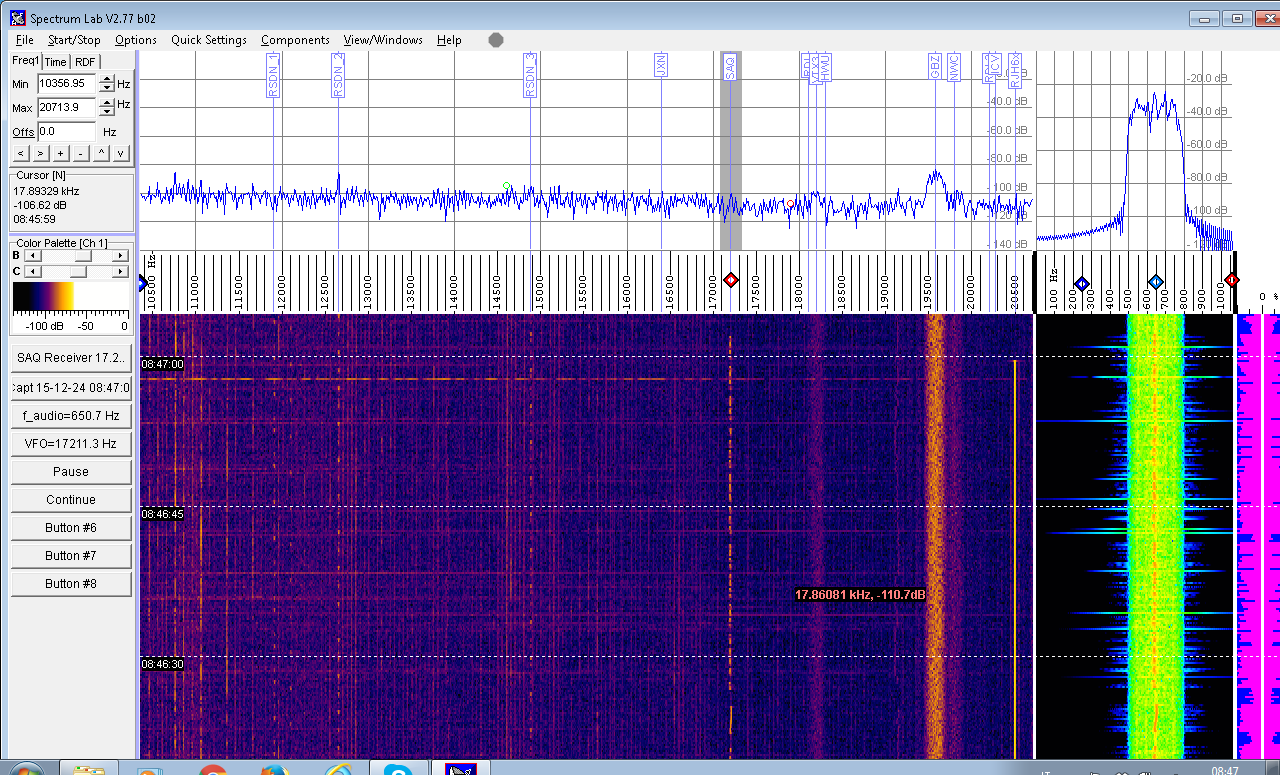Click 'Button #8'
Image resolution: width=1280 pixels, height=775 pixels.
(71, 583)
